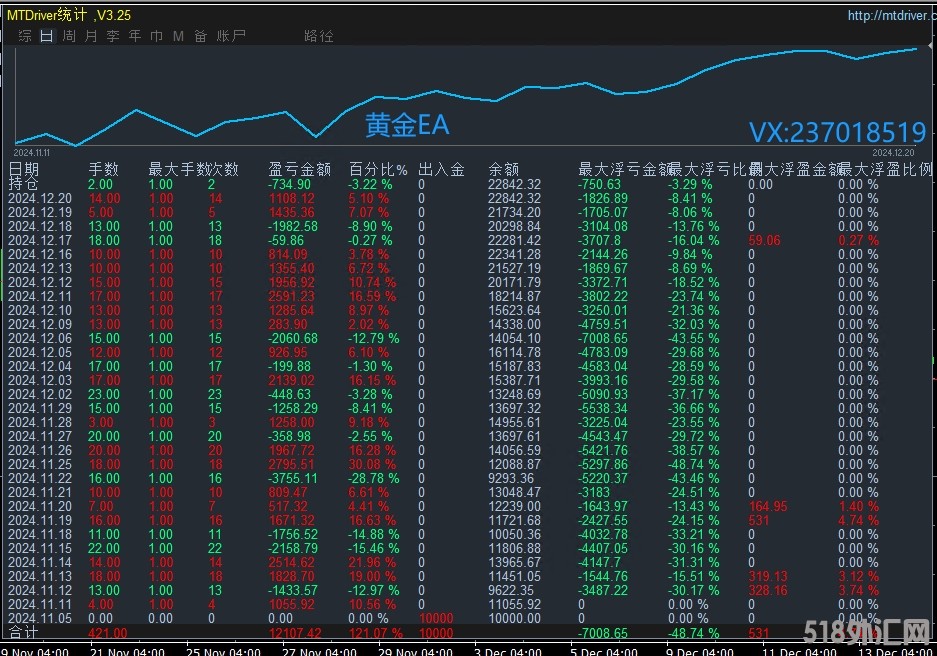
Task: Select the 年 yearly tab
Action: (x=135, y=36)
